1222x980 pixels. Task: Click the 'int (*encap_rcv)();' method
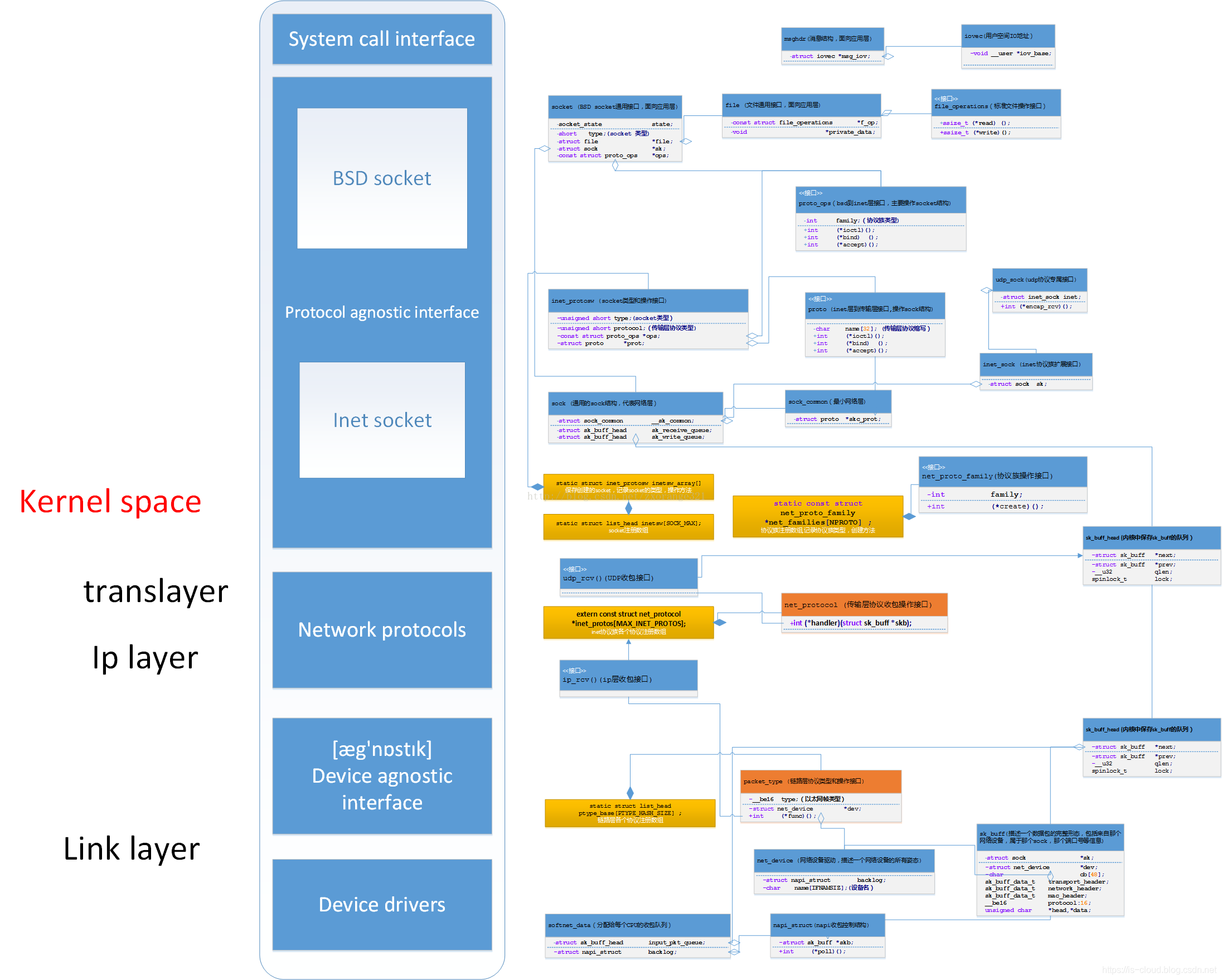(x=1036, y=307)
